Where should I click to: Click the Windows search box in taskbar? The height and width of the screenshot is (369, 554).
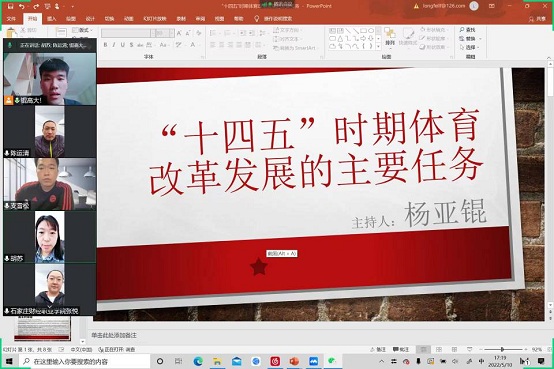click(85, 361)
